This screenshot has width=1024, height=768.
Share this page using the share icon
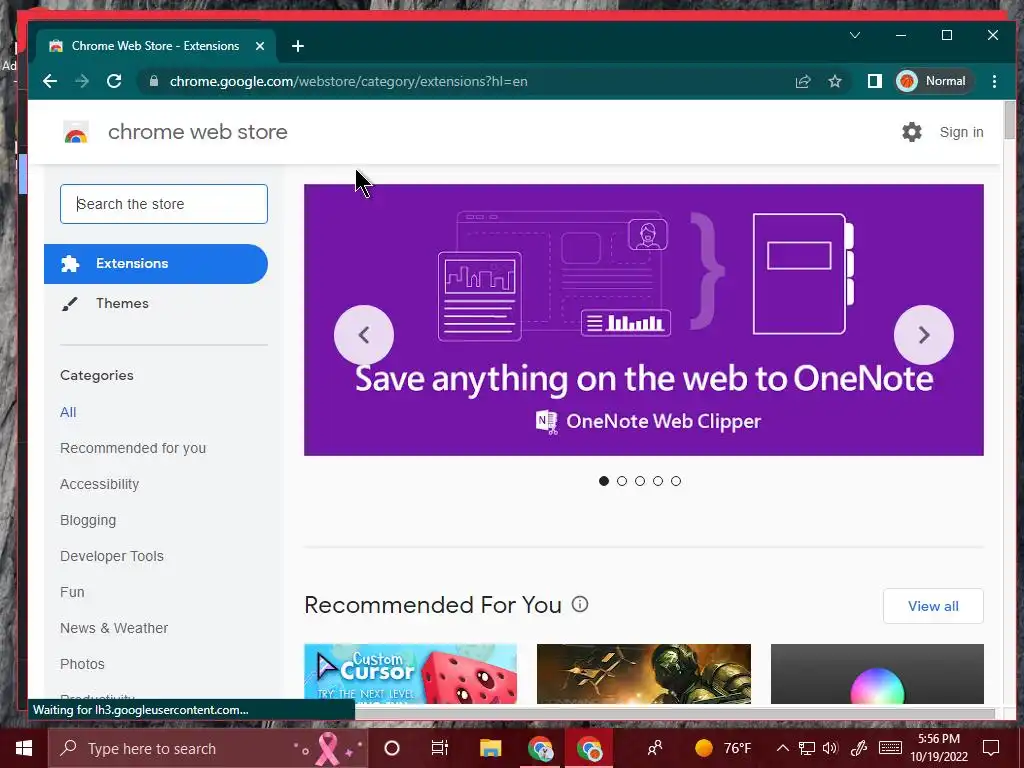803,81
